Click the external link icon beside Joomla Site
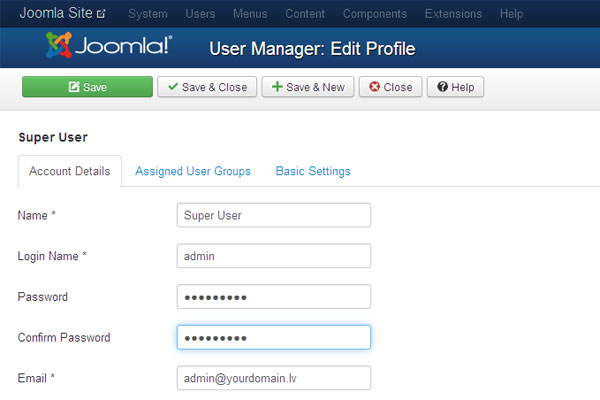The height and width of the screenshot is (400, 600). [x=101, y=14]
